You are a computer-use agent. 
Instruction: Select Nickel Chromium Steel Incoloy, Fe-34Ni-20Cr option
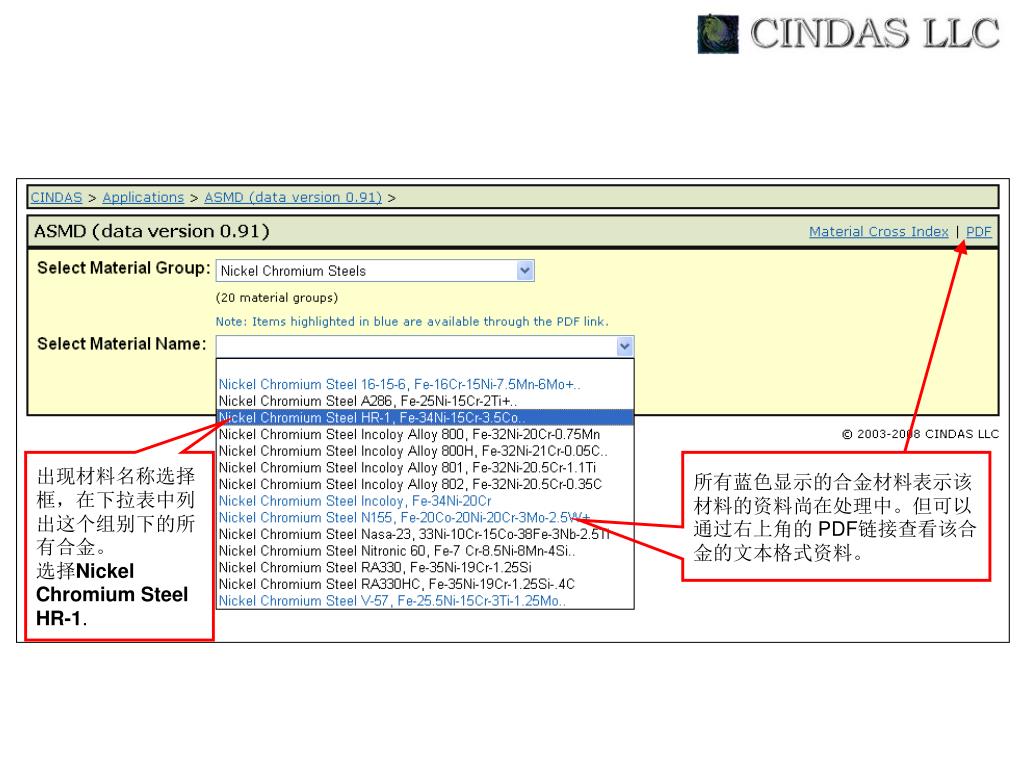425,501
